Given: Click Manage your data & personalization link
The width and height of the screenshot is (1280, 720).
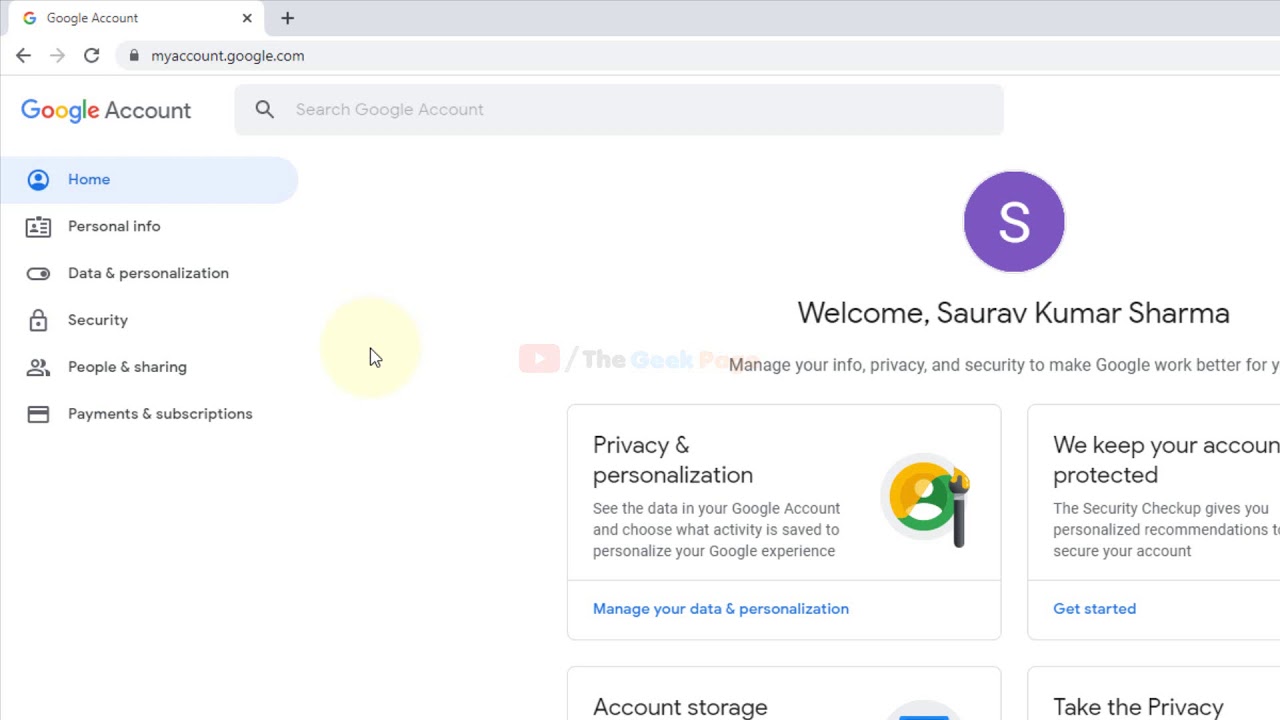Looking at the screenshot, I should 720,609.
